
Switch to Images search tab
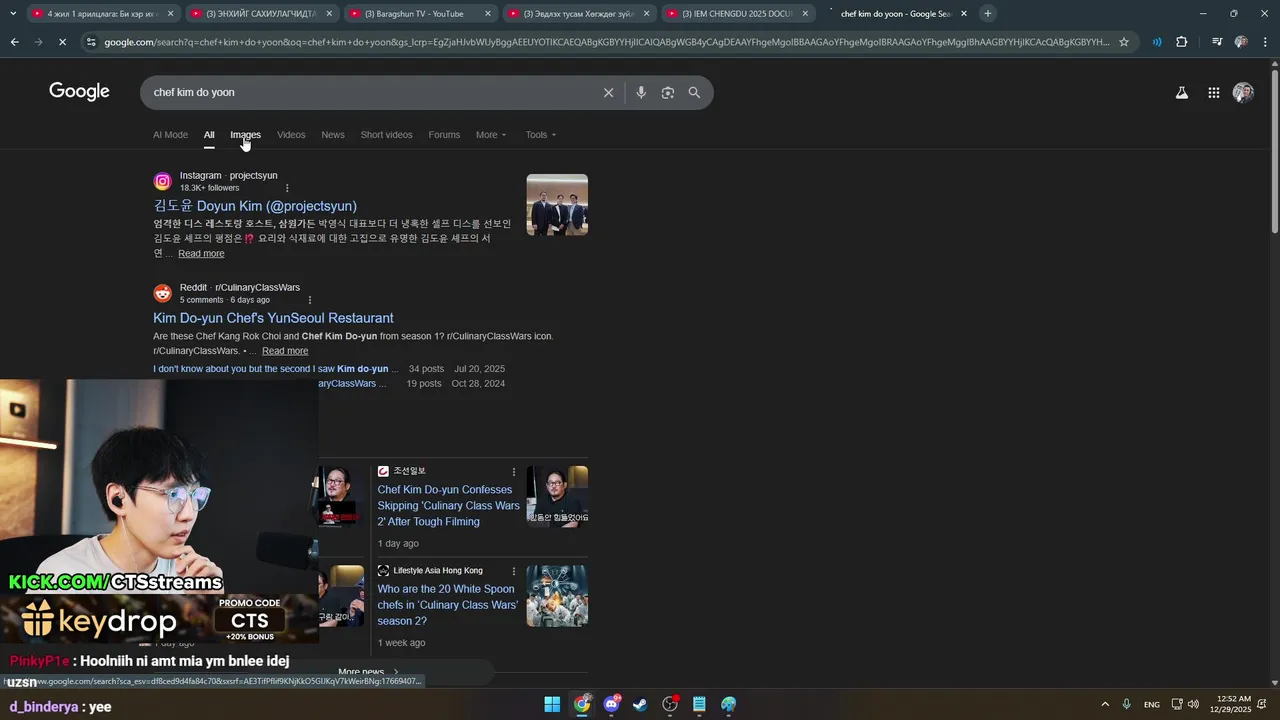[245, 135]
